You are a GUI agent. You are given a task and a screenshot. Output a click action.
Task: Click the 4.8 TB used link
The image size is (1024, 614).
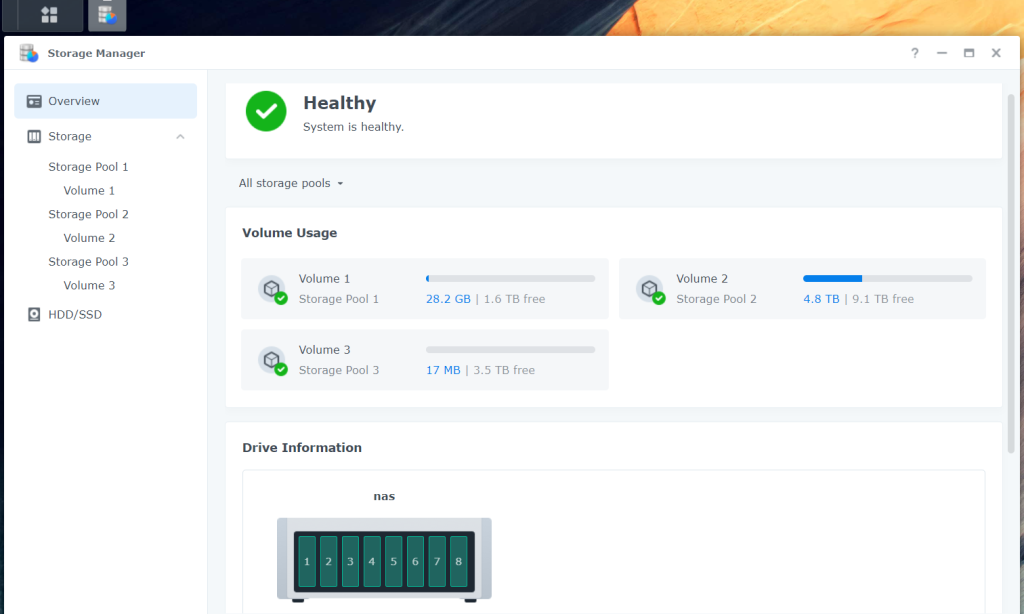[821, 299]
